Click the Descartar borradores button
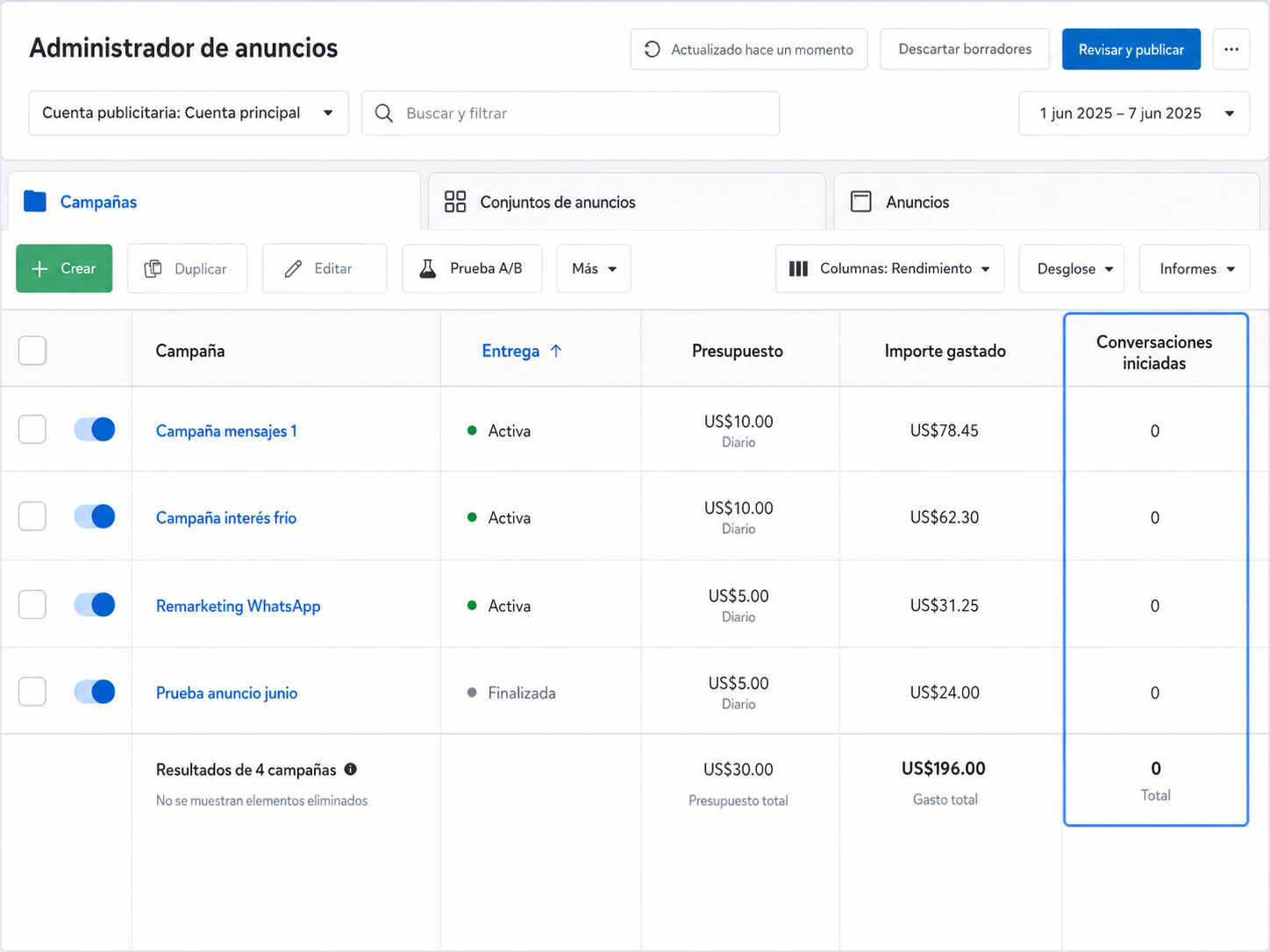This screenshot has width=1270, height=952. click(x=965, y=49)
